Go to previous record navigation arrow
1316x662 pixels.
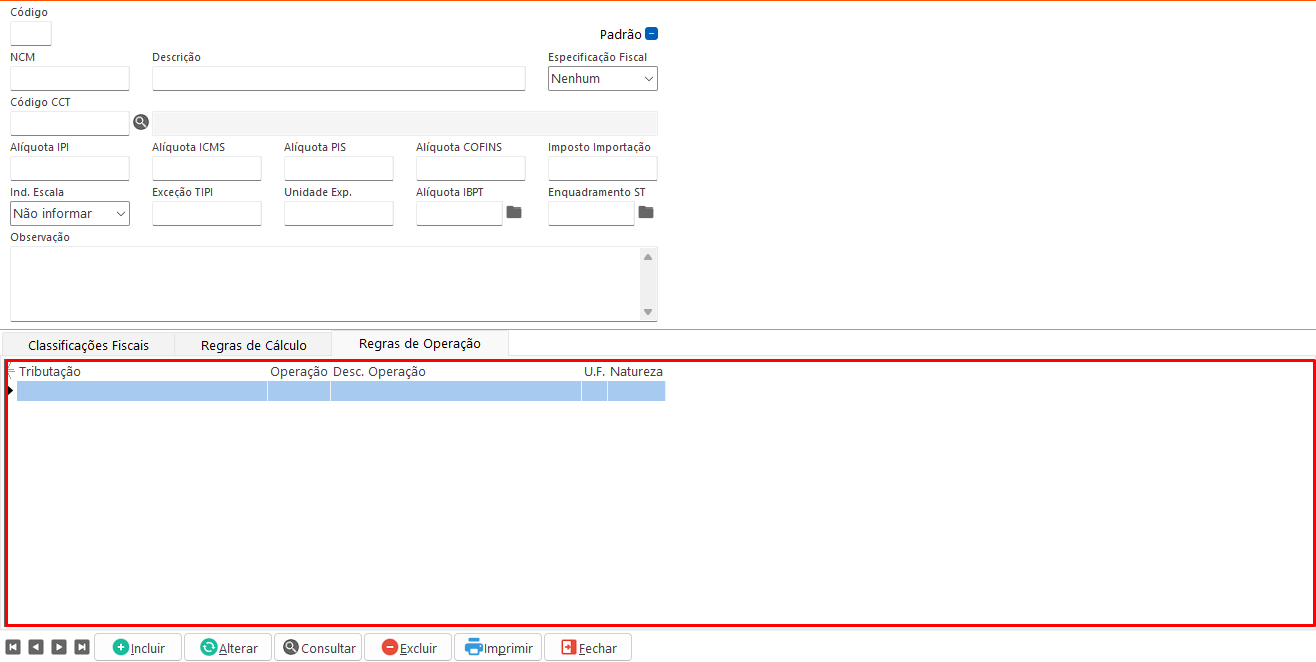pyautogui.click(x=36, y=647)
